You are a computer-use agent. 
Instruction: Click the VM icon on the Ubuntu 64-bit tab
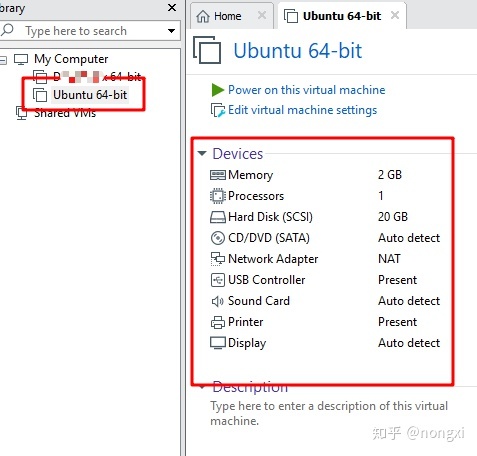[x=291, y=16]
